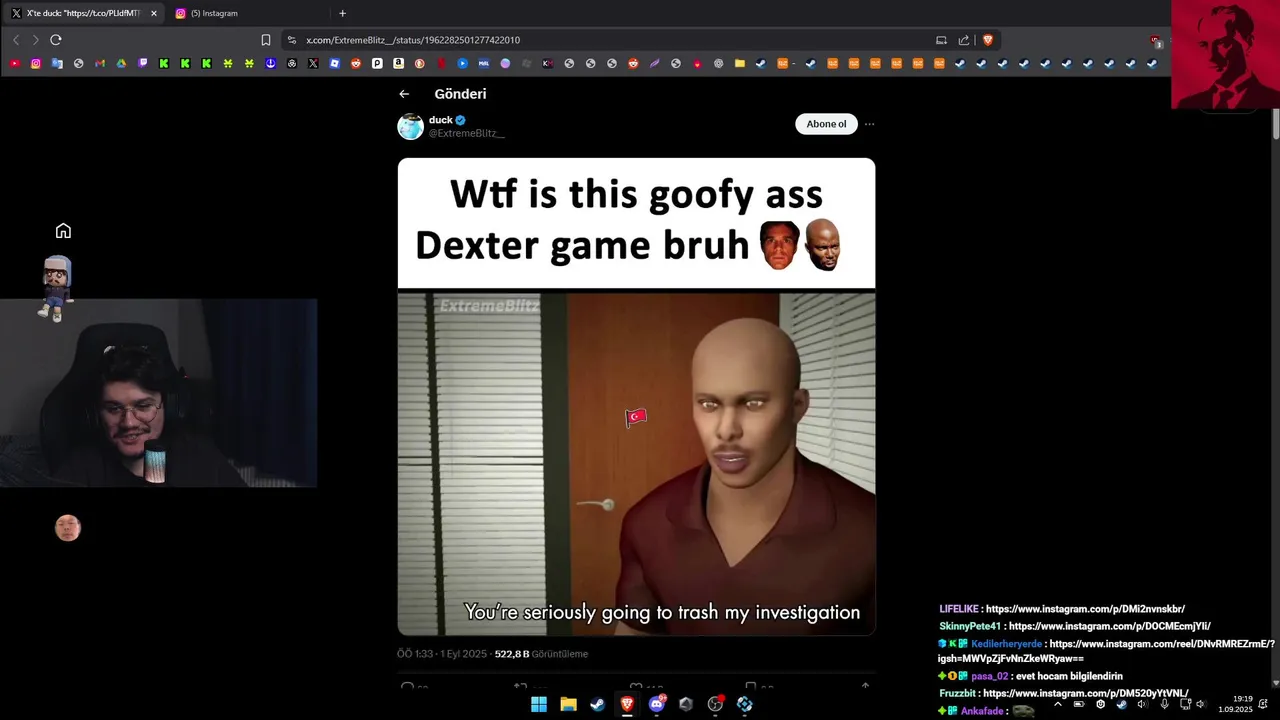Open Discord from the taskbar

click(x=657, y=704)
